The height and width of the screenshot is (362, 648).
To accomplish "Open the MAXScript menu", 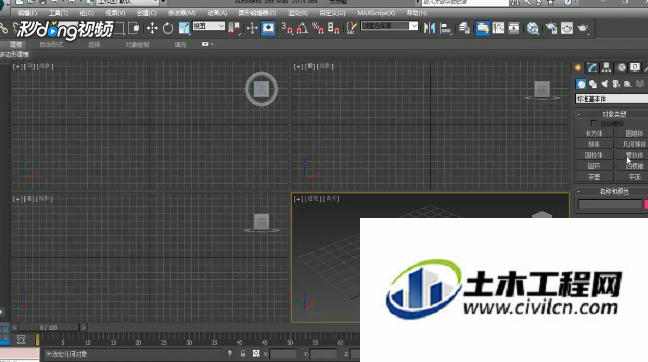I will click(376, 13).
